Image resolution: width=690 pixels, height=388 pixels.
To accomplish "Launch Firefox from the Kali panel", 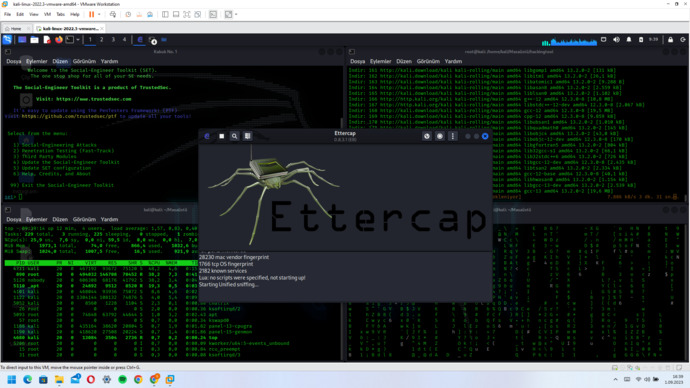I will pyautogui.click(x=59, y=40).
